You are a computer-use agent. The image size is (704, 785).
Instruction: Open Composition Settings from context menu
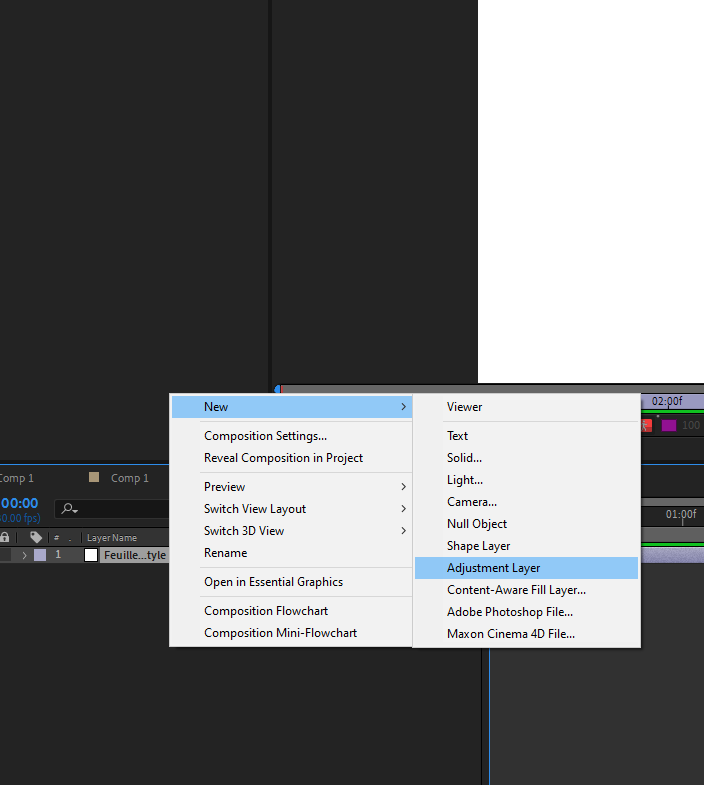click(x=265, y=436)
